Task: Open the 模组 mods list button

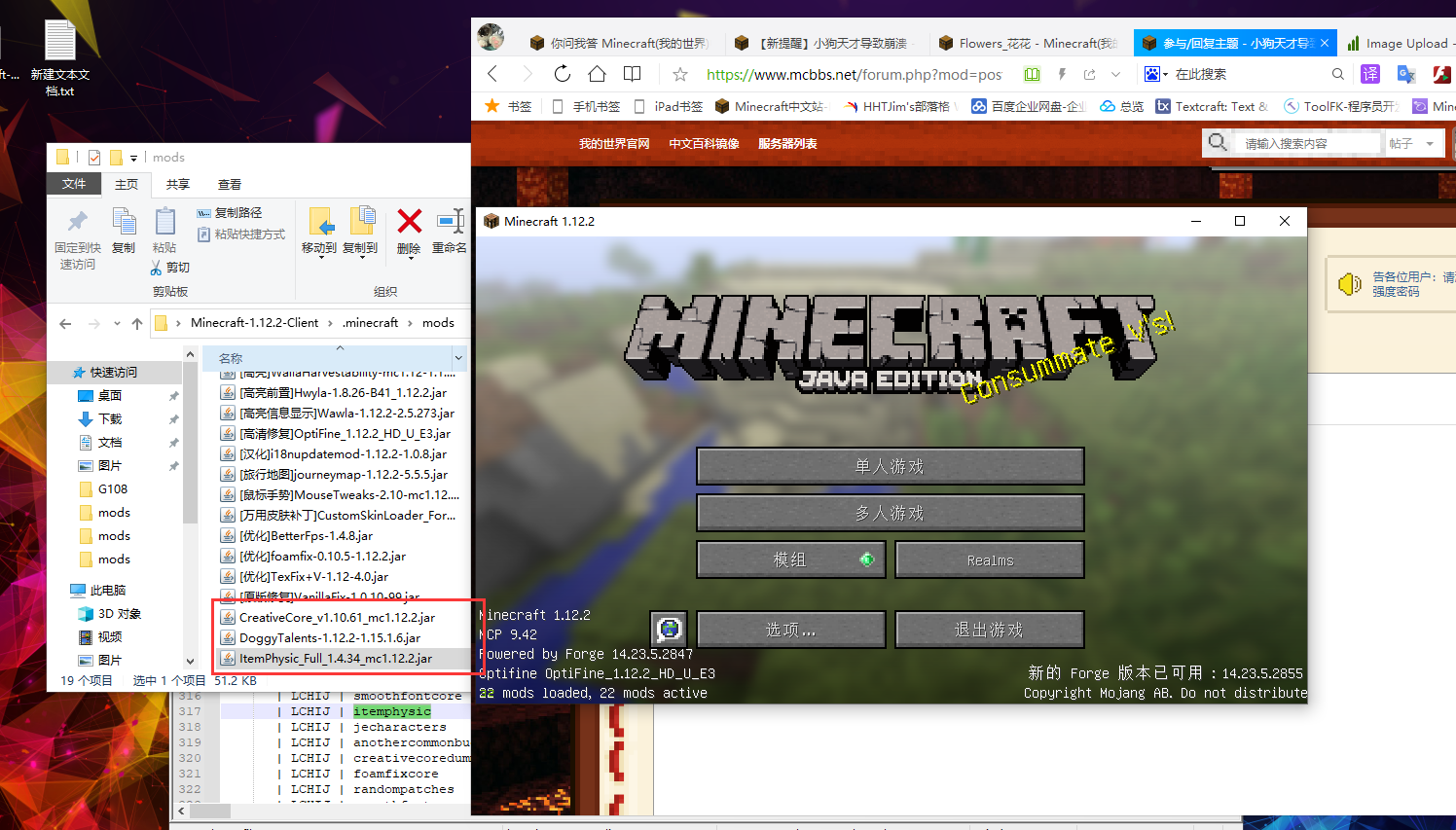Action: coord(791,559)
